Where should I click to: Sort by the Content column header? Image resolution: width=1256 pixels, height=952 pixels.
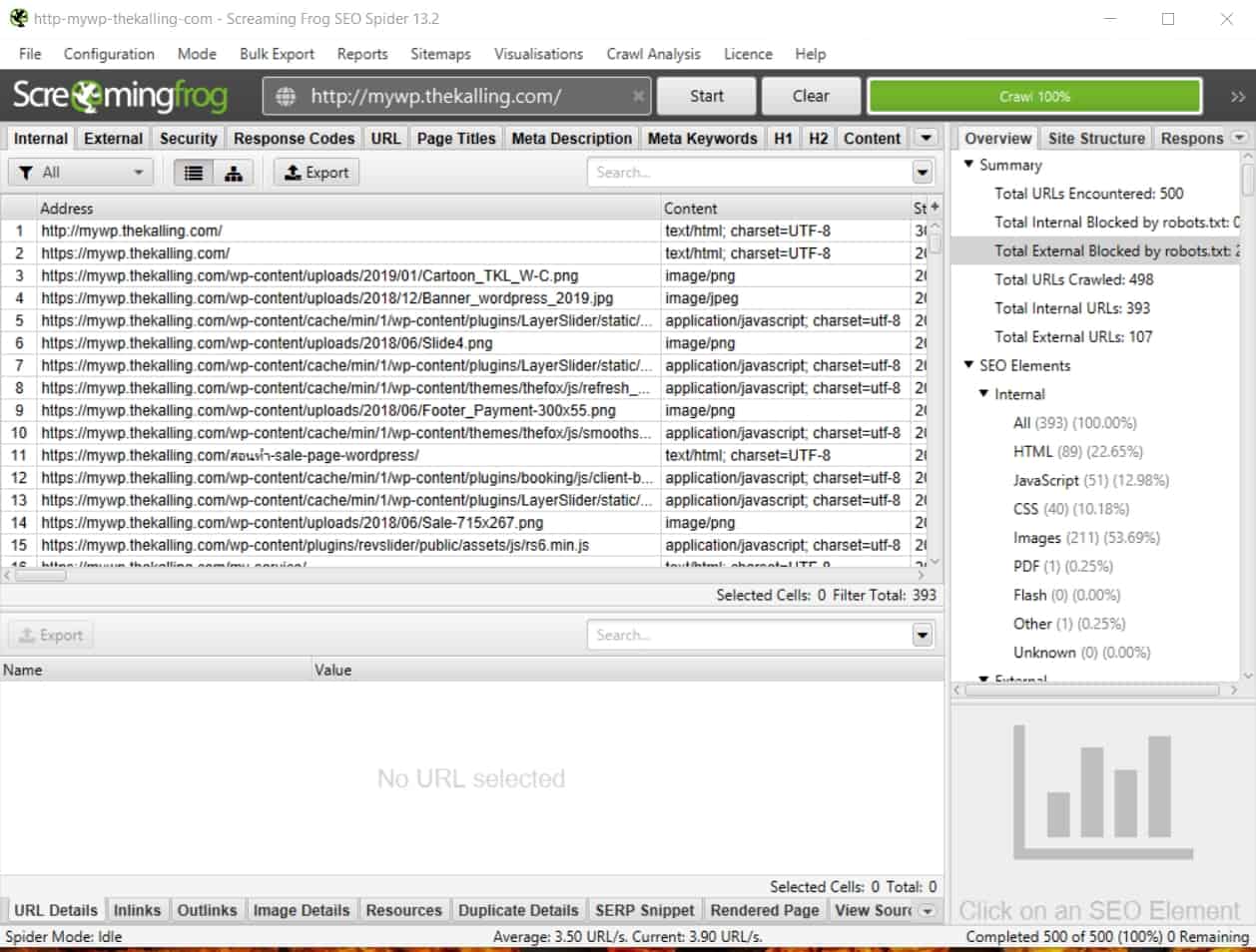point(785,208)
